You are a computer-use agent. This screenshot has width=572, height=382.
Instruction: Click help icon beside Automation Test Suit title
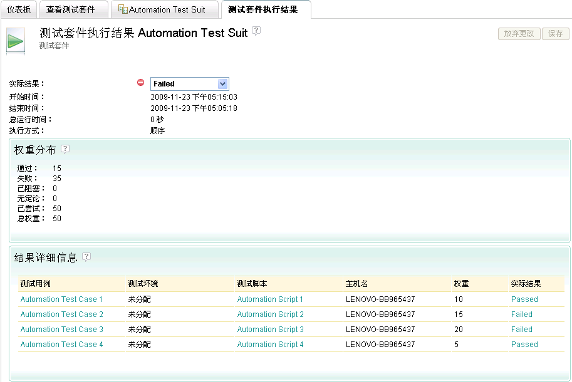tap(257, 31)
